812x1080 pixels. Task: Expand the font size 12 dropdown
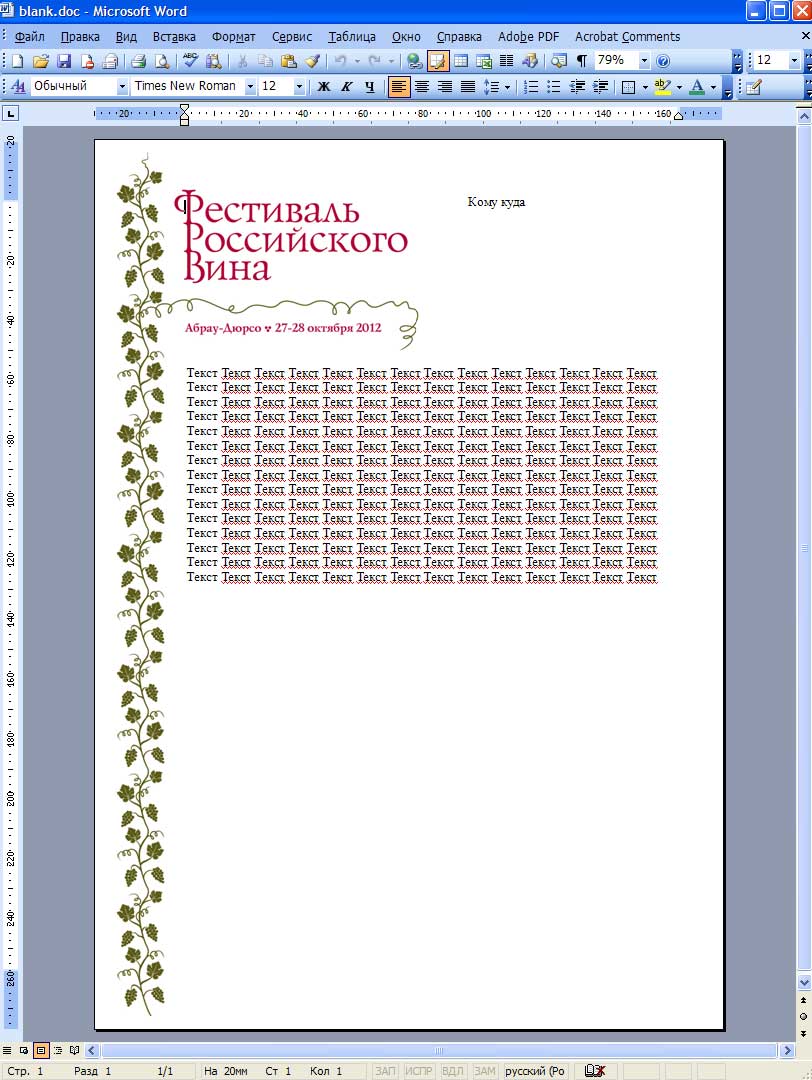point(299,87)
